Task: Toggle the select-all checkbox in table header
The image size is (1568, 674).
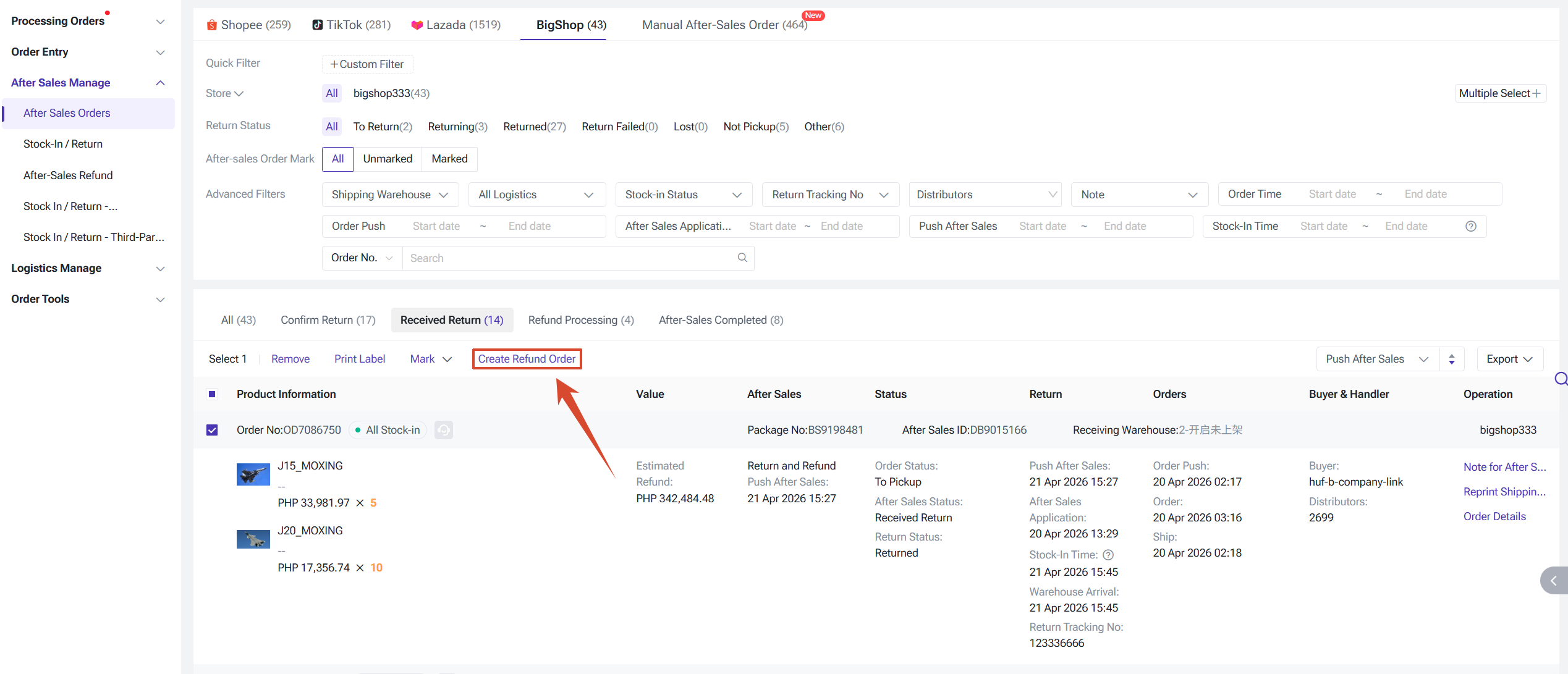Action: 212,394
